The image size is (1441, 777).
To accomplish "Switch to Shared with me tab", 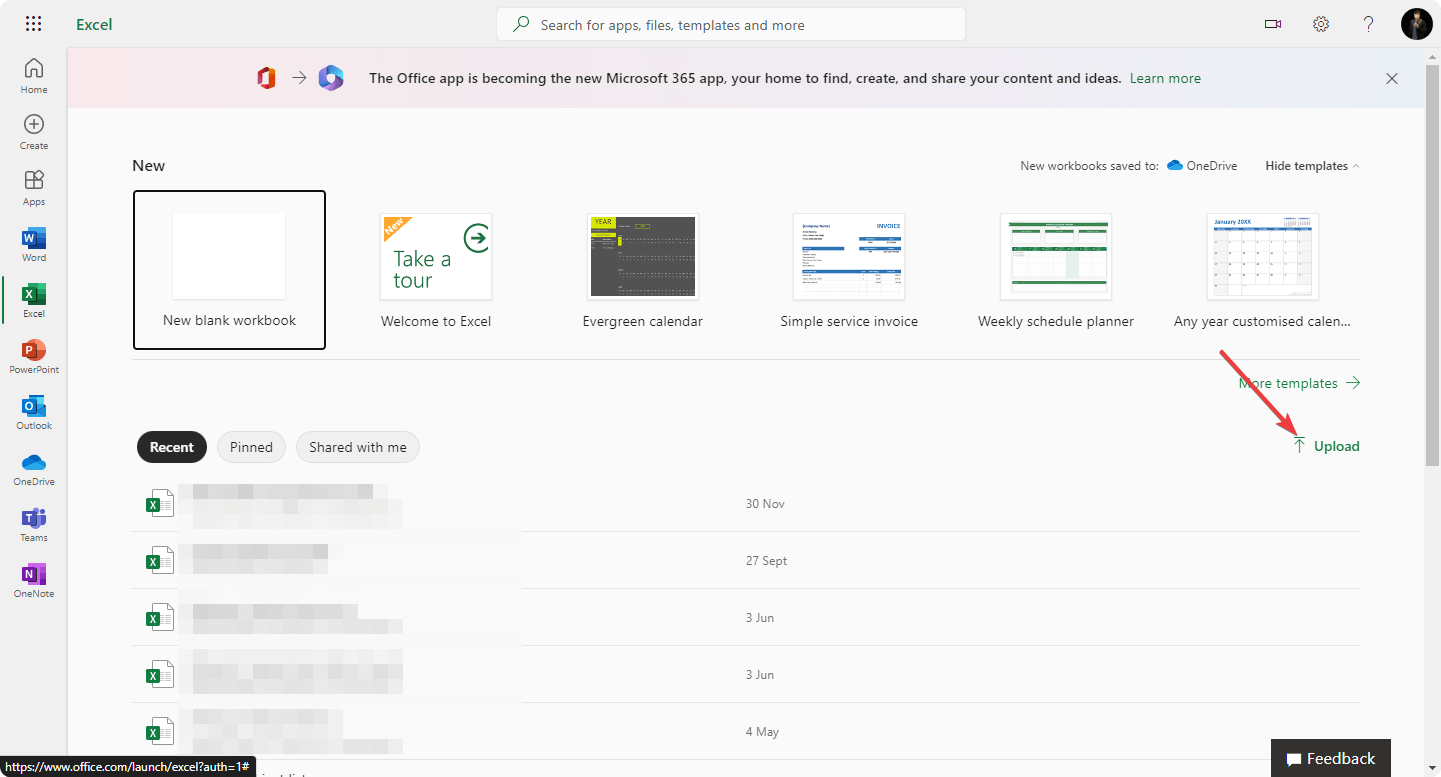I will tap(358, 447).
